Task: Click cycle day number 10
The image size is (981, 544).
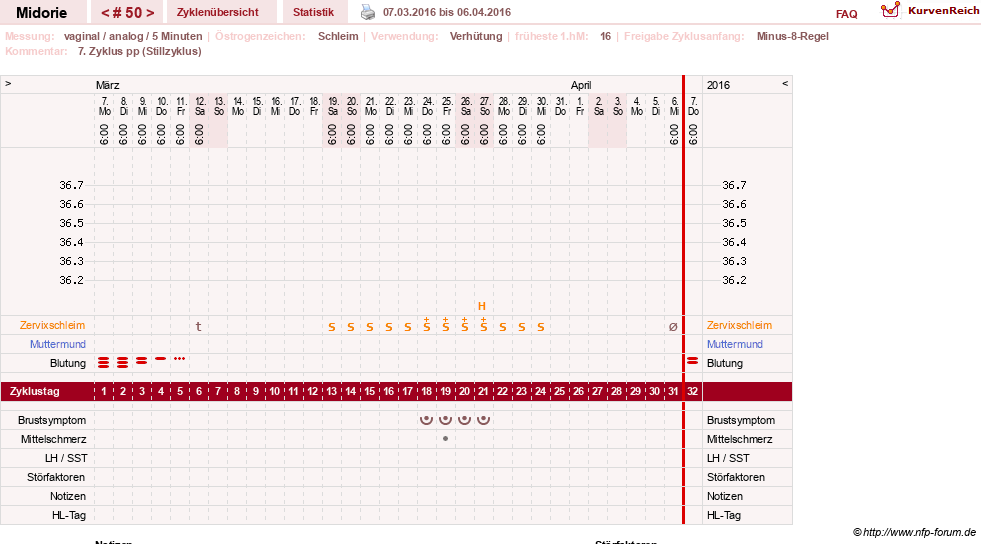Action: (275, 391)
